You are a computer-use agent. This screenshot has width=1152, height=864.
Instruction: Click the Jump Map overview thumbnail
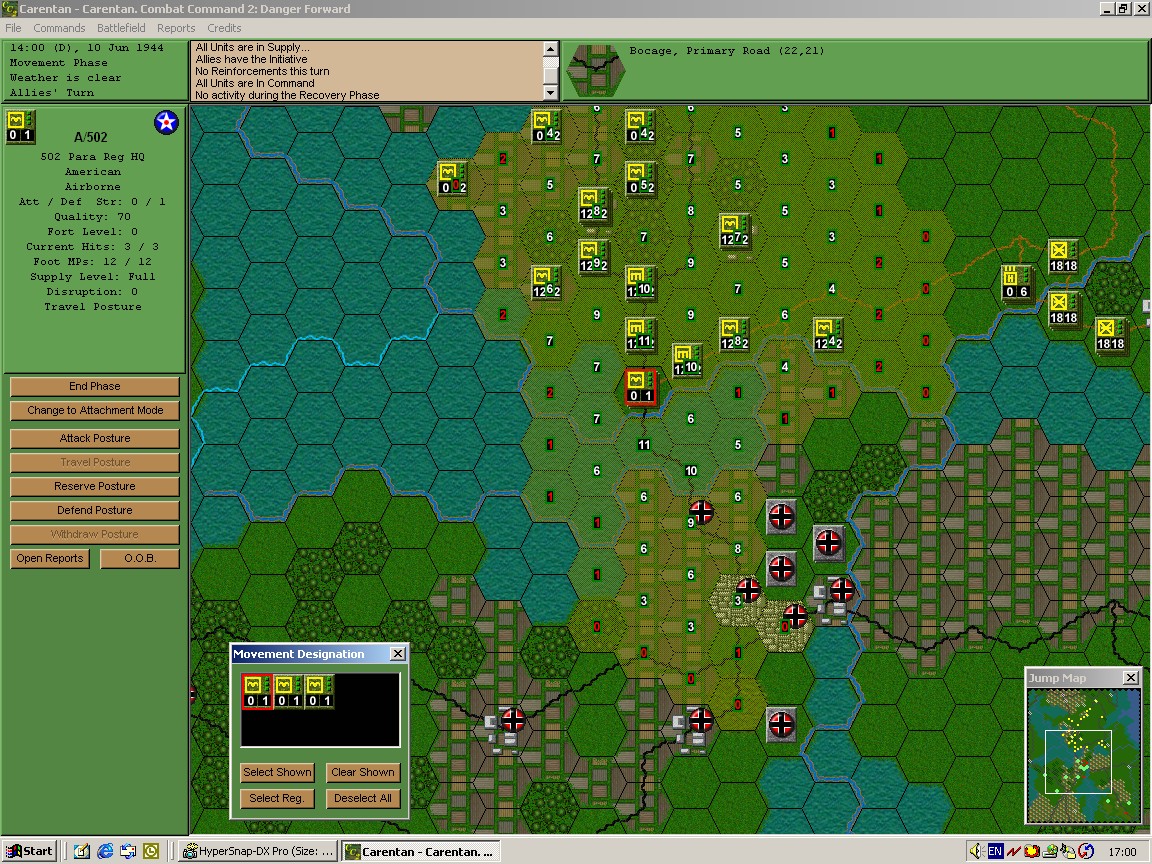pyautogui.click(x=1082, y=755)
